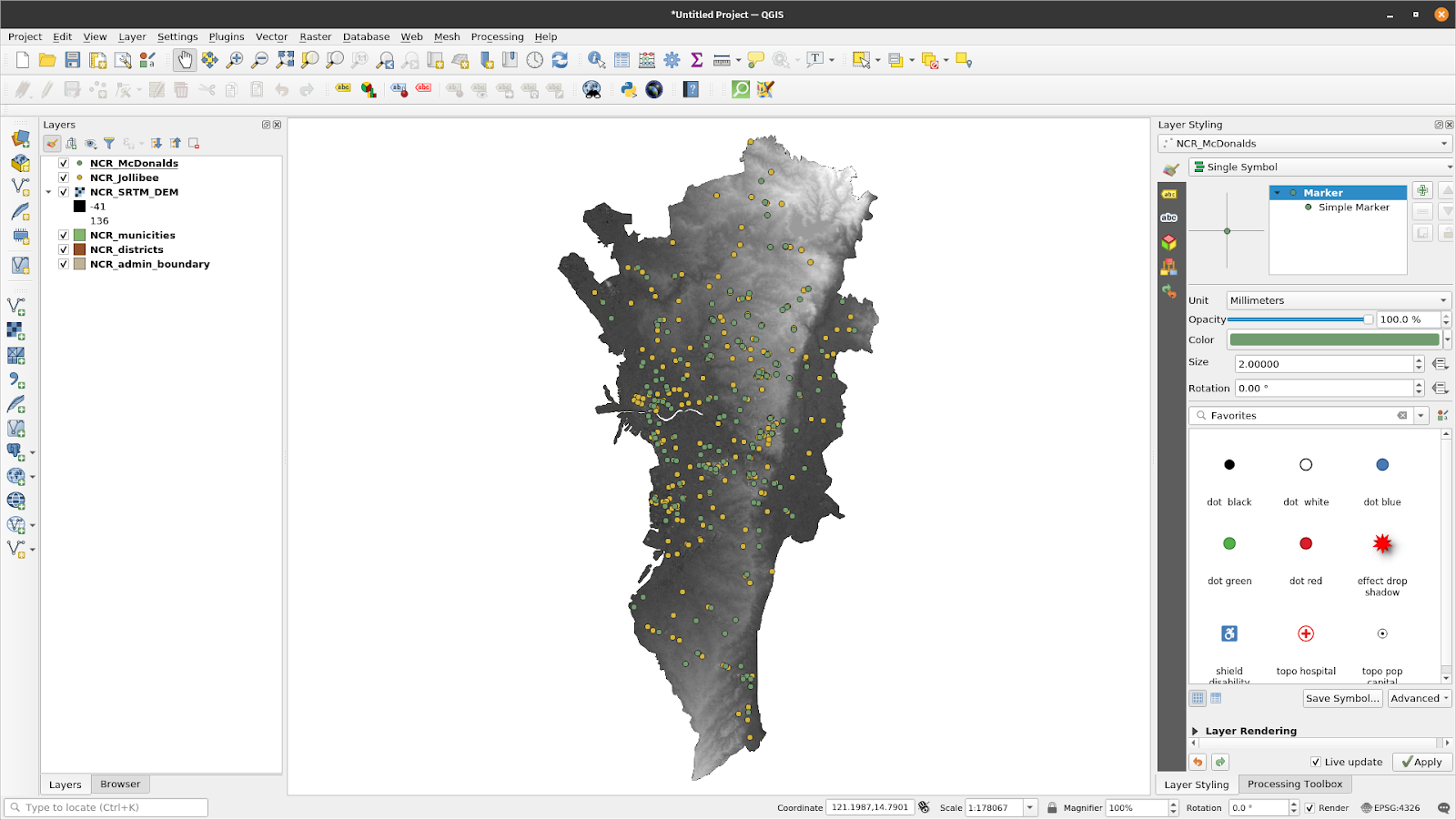Disable the Live update checkbox
This screenshot has width=1456, height=820.
[1315, 762]
